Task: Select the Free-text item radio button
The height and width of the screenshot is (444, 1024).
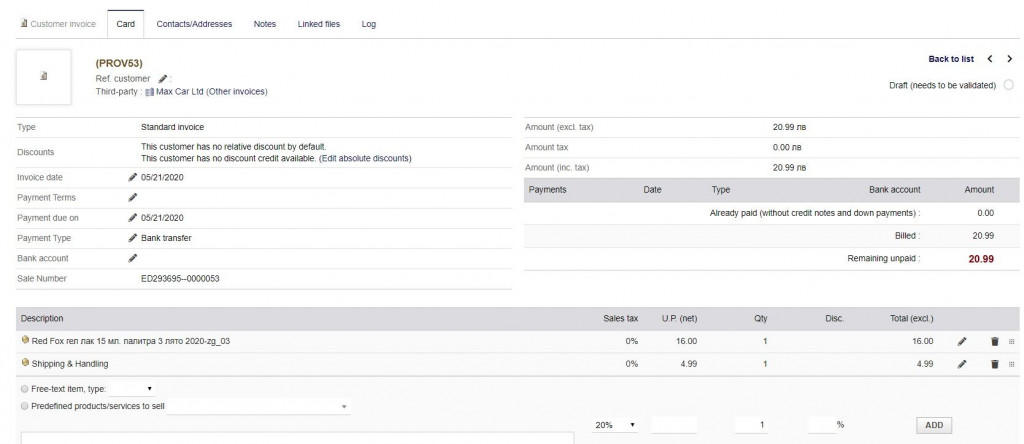Action: pyautogui.click(x=24, y=387)
